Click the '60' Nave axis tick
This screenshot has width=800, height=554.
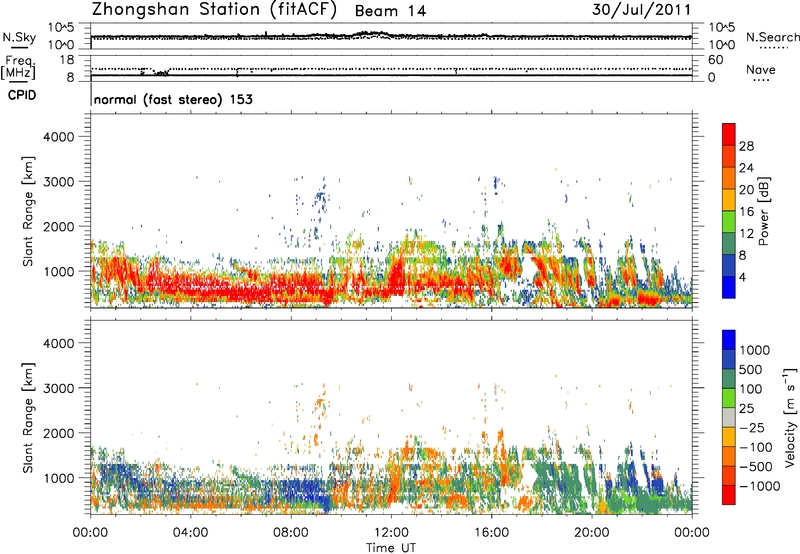point(715,60)
